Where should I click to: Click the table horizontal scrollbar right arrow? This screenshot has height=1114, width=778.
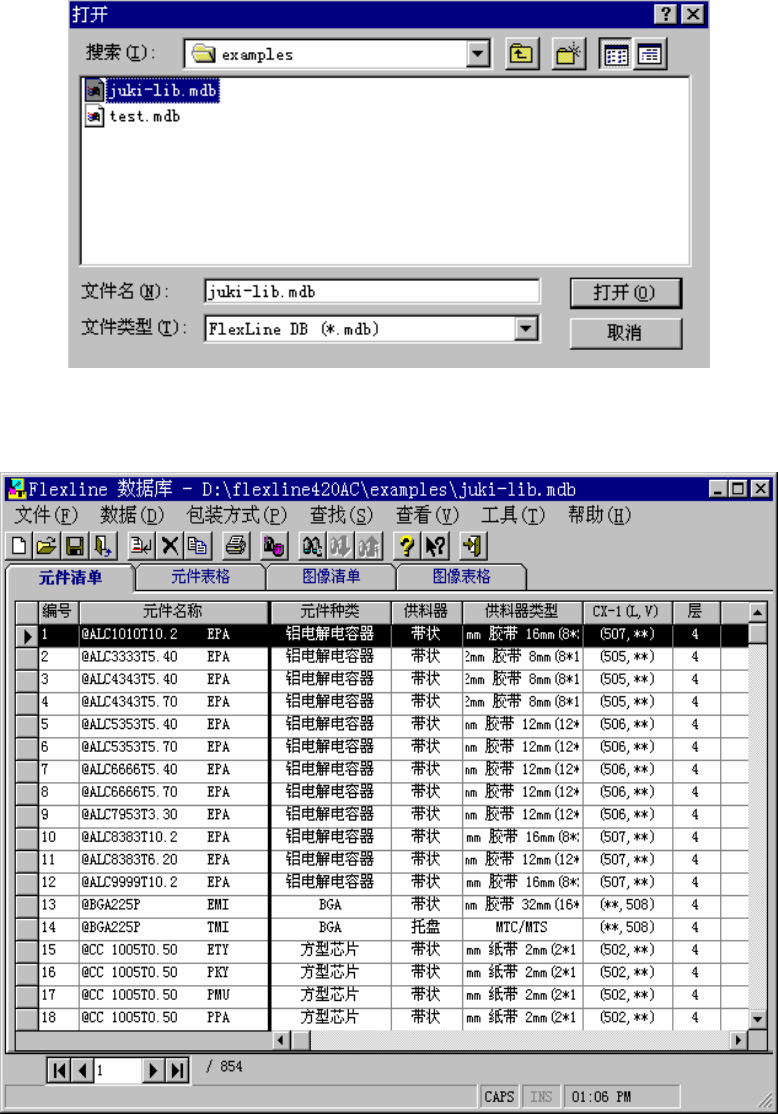tap(739, 1040)
